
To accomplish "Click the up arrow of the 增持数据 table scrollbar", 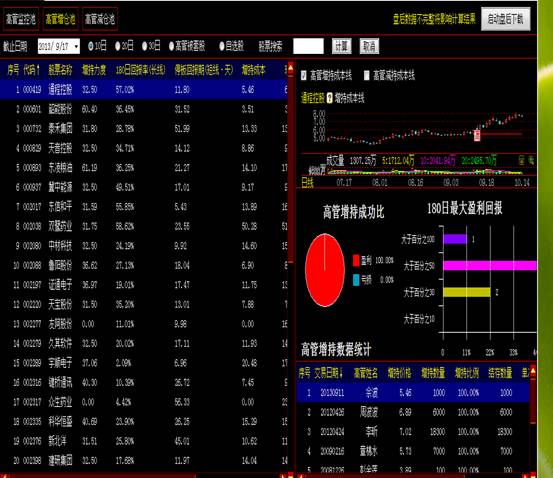I will [533, 370].
